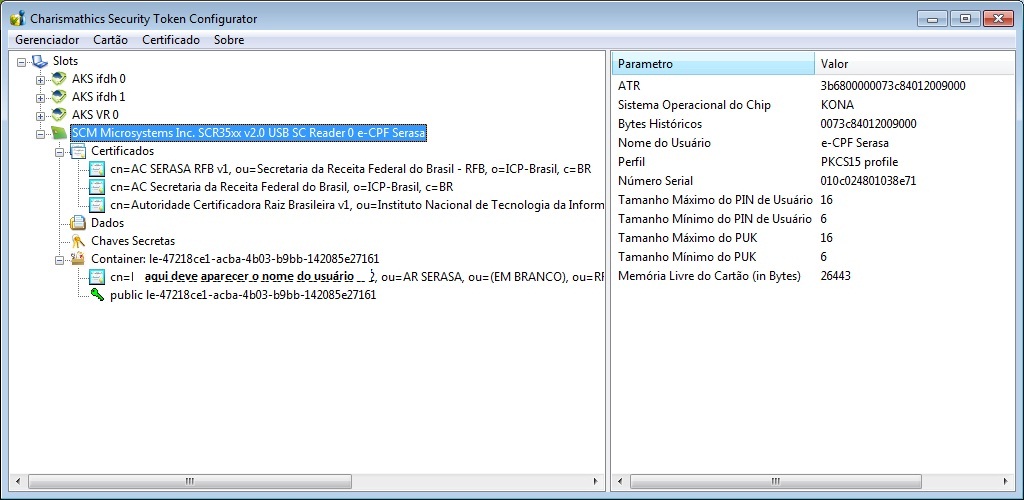
Task: Click the SCM Microsystems smart card icon
Action: point(59,133)
